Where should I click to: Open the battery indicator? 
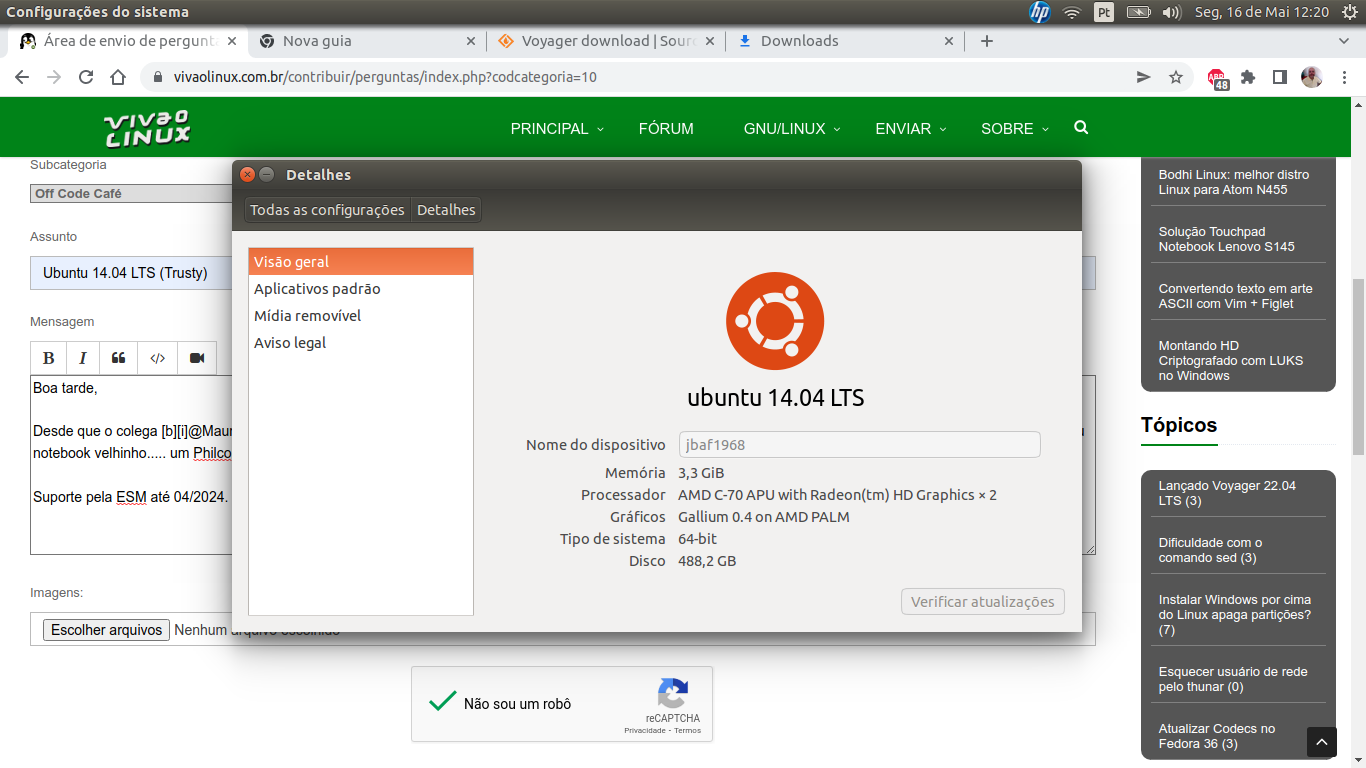1138,12
